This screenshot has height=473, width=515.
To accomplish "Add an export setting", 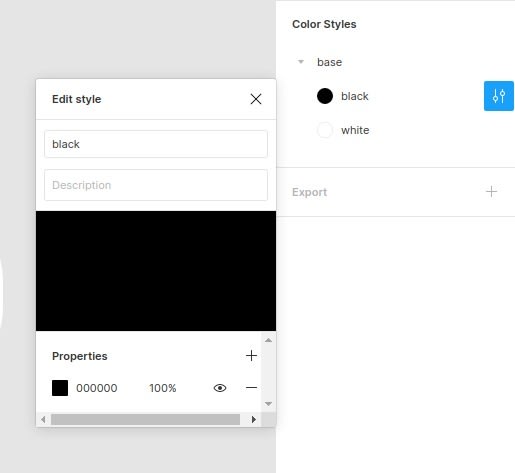I will tap(491, 192).
